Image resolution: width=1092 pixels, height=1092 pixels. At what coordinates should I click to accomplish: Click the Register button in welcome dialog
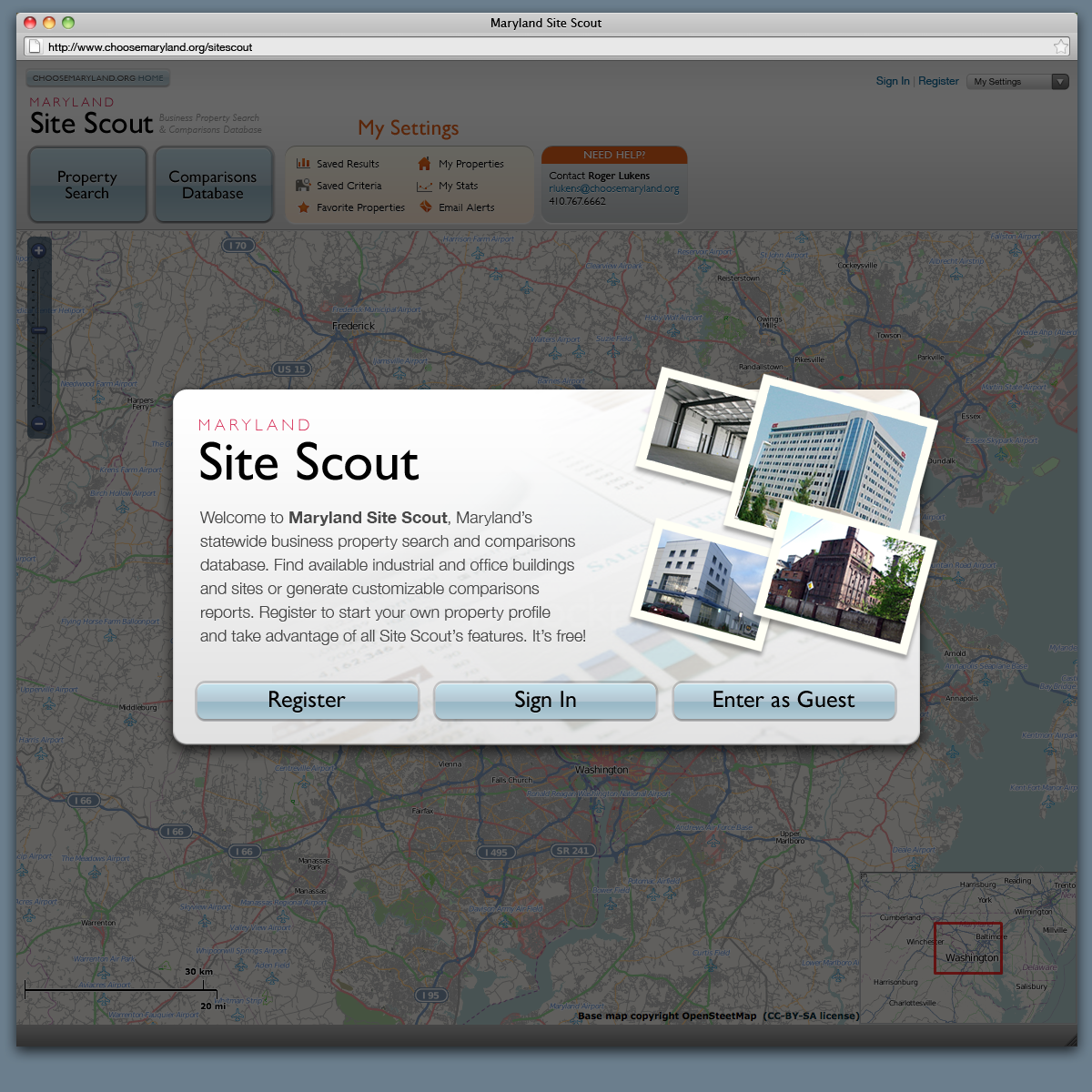pos(308,701)
